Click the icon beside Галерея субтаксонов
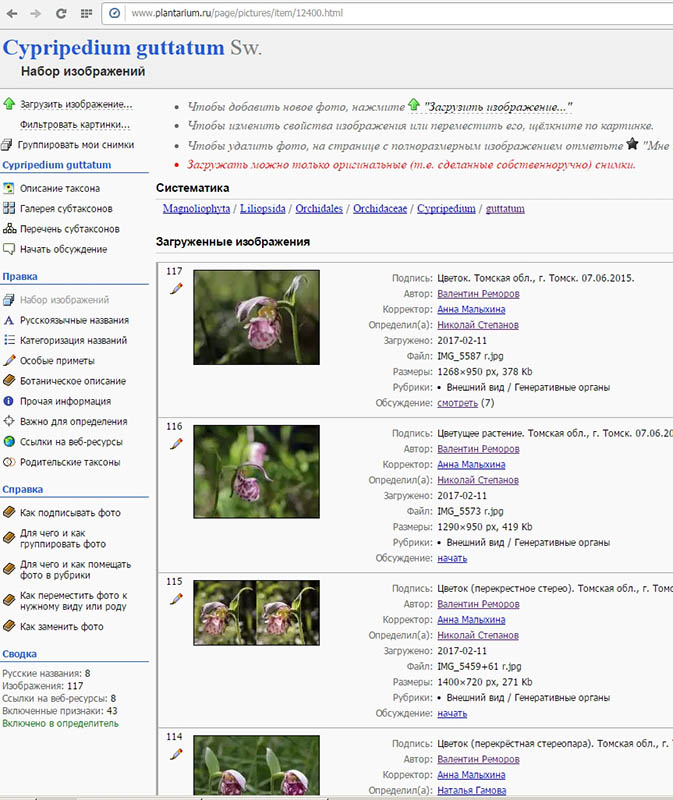Viewport: 673px width, 800px height. pyautogui.click(x=9, y=208)
